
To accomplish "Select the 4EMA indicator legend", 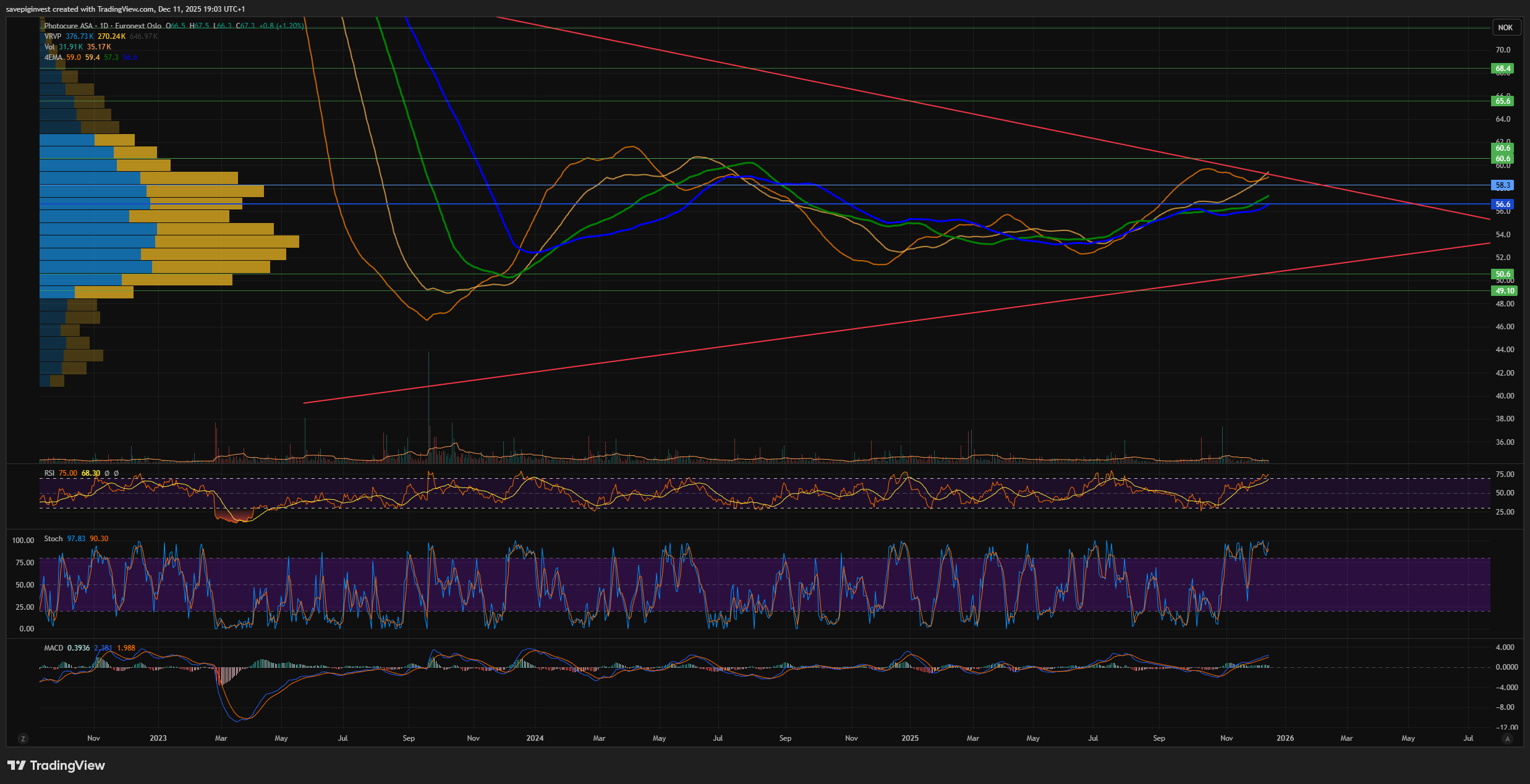I will (x=53, y=57).
